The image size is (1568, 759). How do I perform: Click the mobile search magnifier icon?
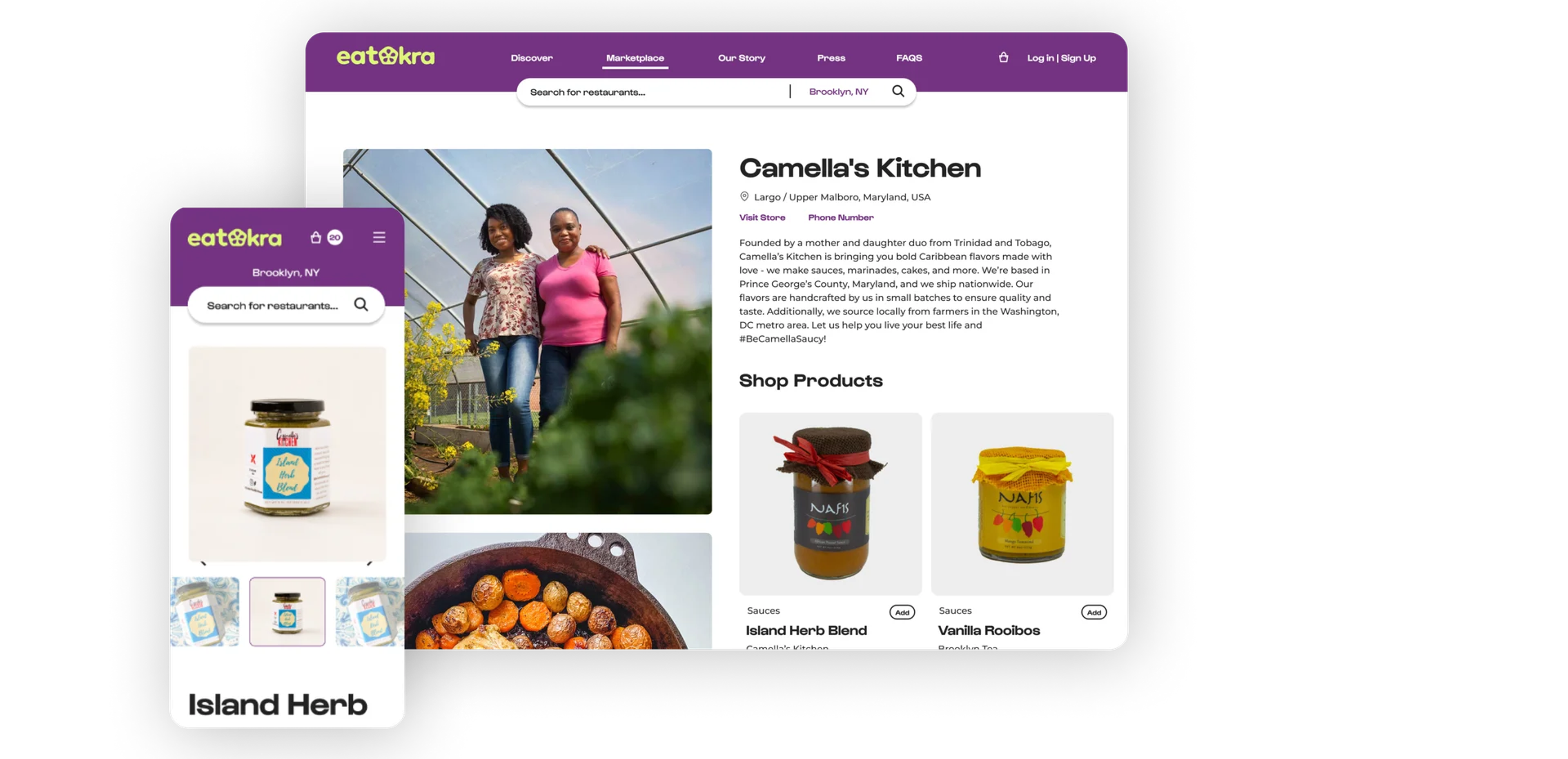[361, 304]
